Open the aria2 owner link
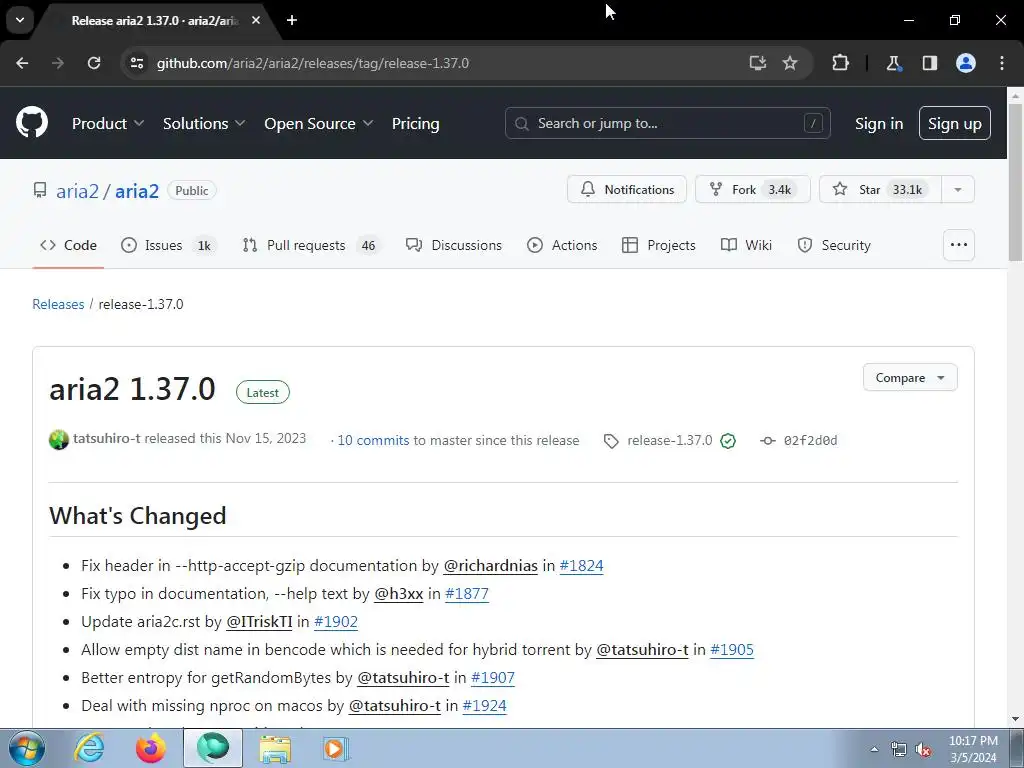The image size is (1024, 768). (77, 191)
